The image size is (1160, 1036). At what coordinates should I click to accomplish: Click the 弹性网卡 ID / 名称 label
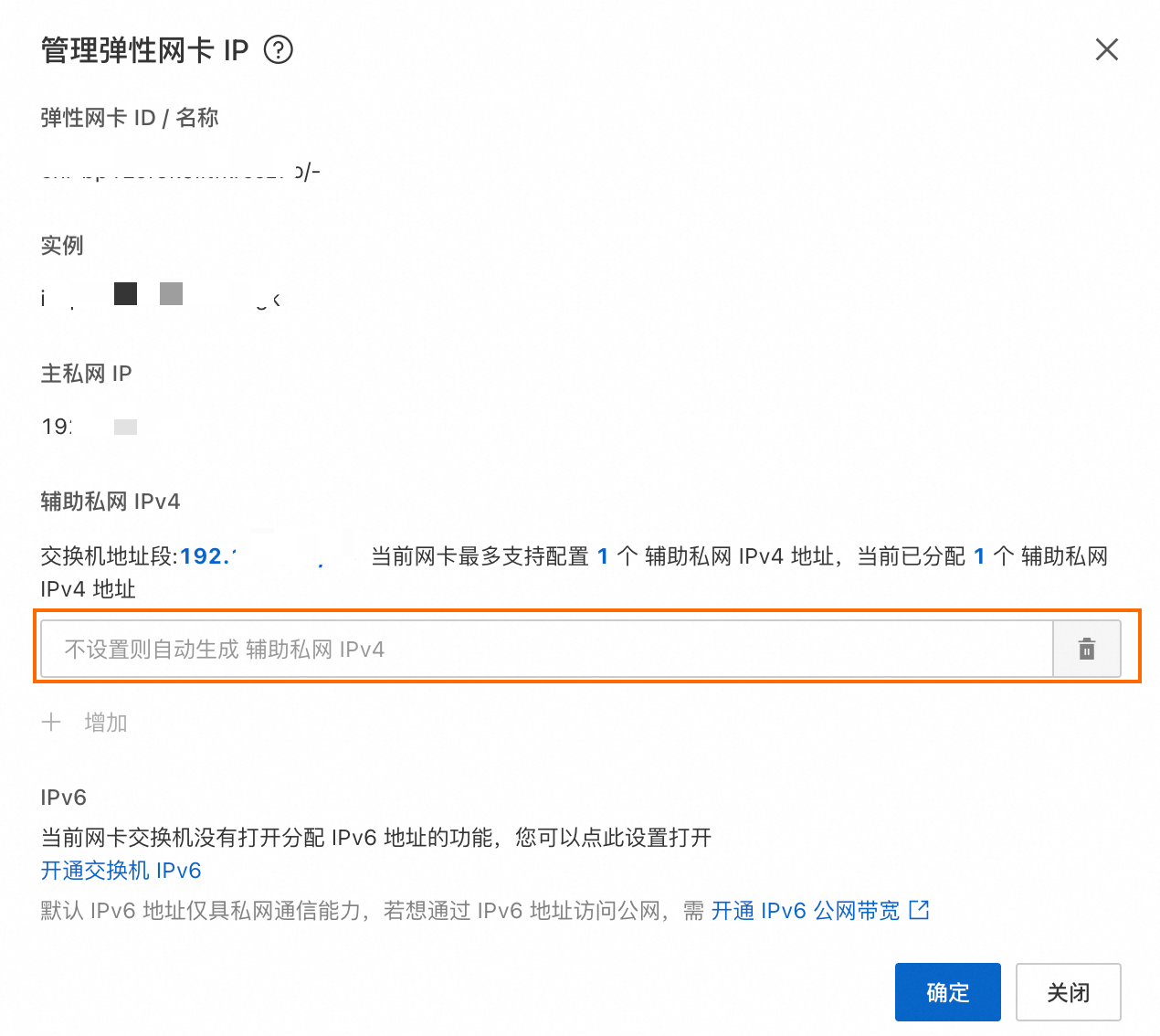tap(130, 118)
